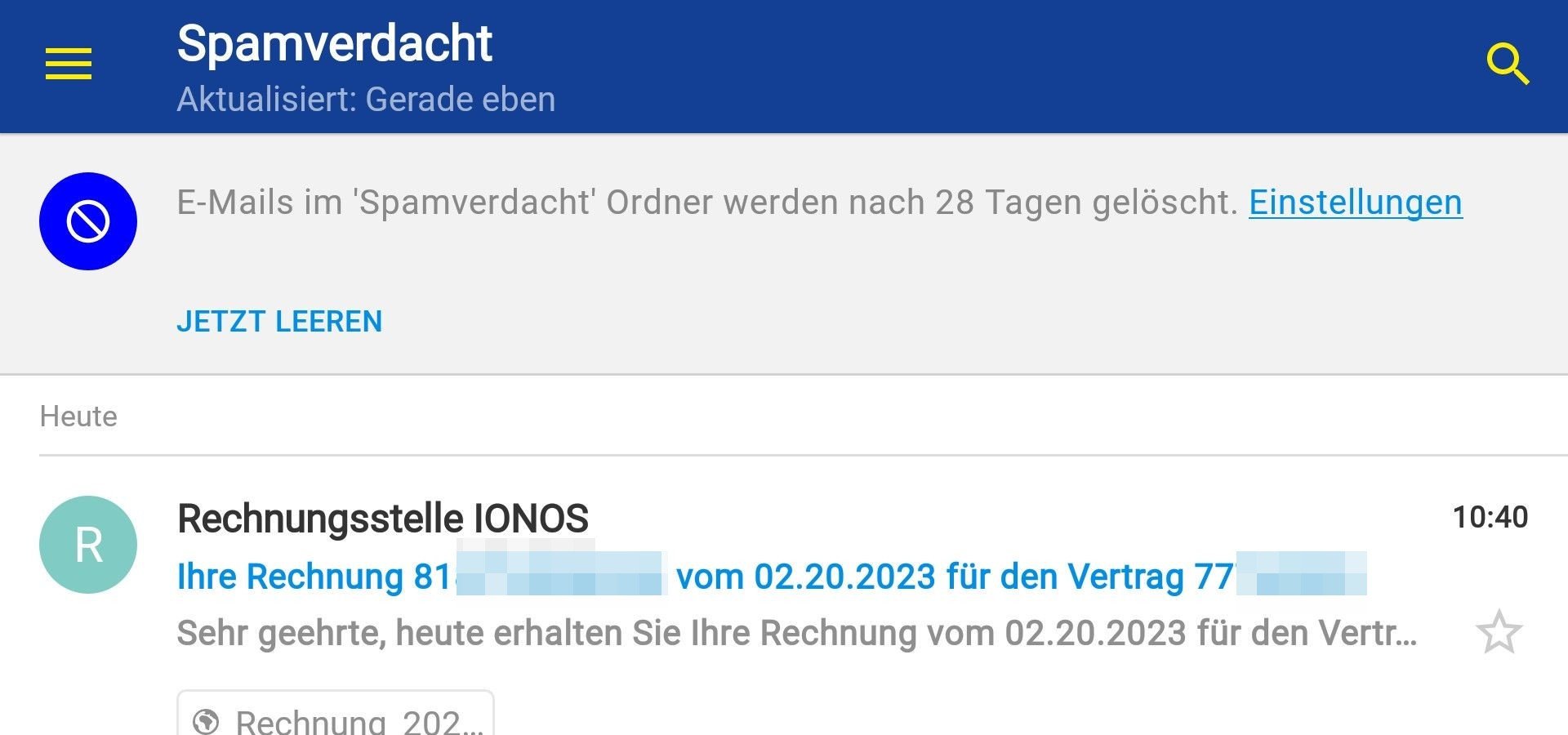This screenshot has width=1568, height=735.
Task: Click "für den Vertrag" in the subject line
Action: click(x=1065, y=577)
